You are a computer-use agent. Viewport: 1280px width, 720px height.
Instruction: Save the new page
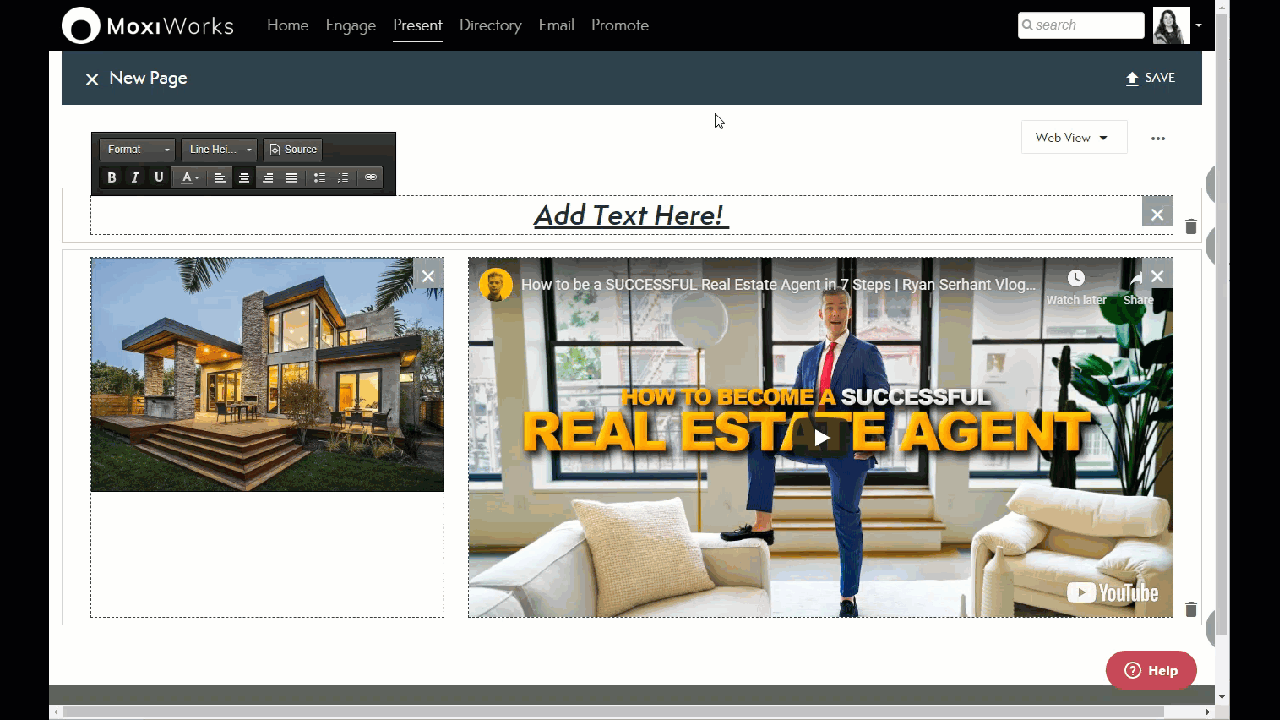point(1150,78)
